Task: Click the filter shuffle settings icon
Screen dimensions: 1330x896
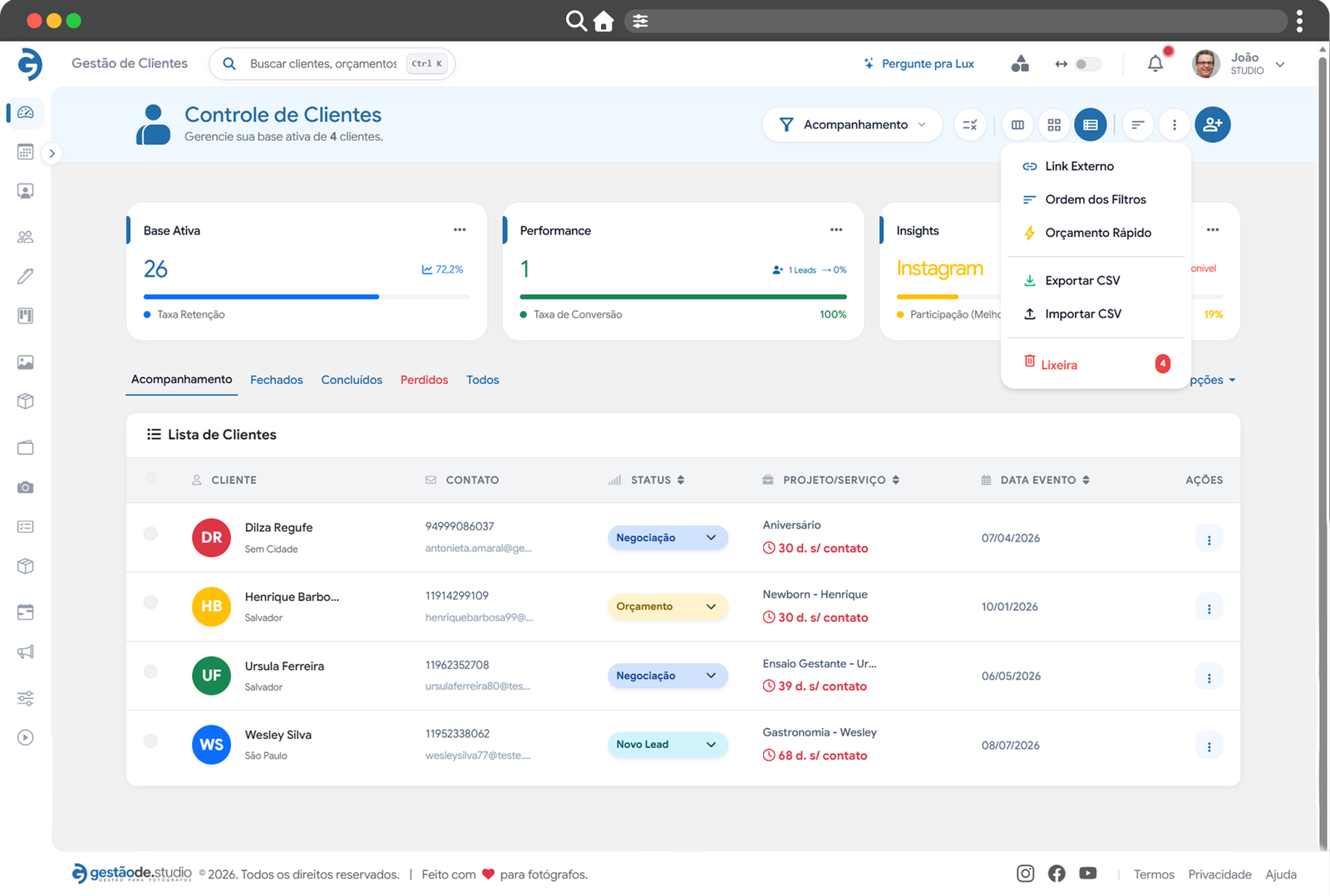Action: click(970, 125)
